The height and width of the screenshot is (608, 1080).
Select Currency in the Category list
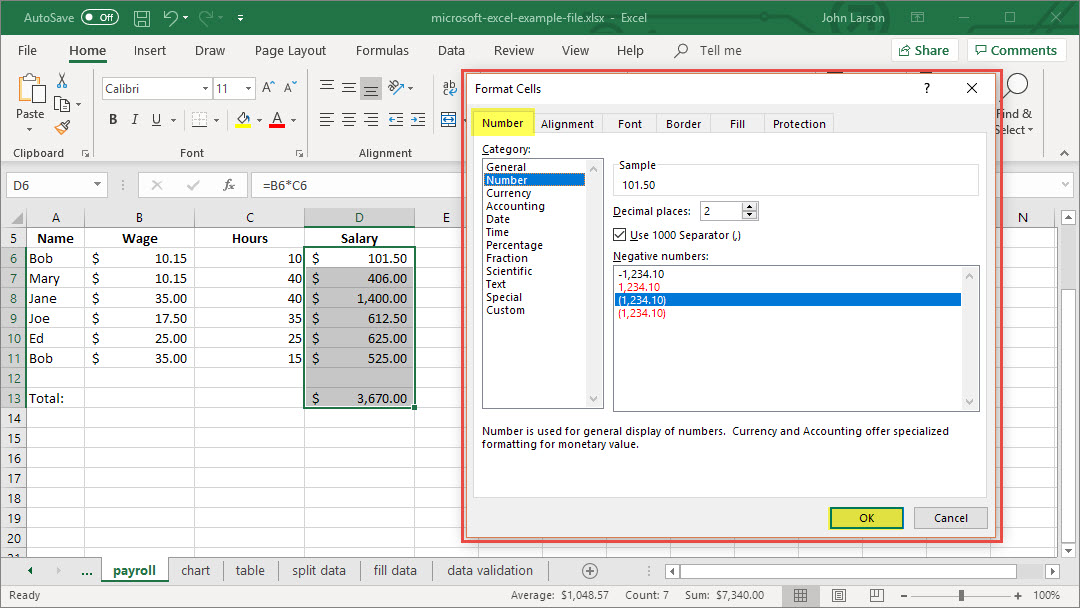(508, 193)
